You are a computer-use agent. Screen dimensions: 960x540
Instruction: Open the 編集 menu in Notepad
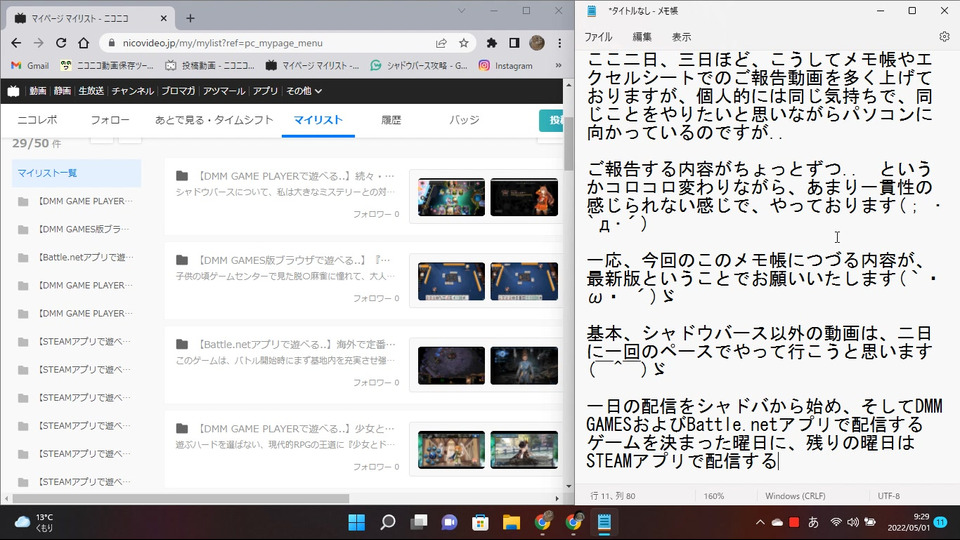pyautogui.click(x=642, y=37)
